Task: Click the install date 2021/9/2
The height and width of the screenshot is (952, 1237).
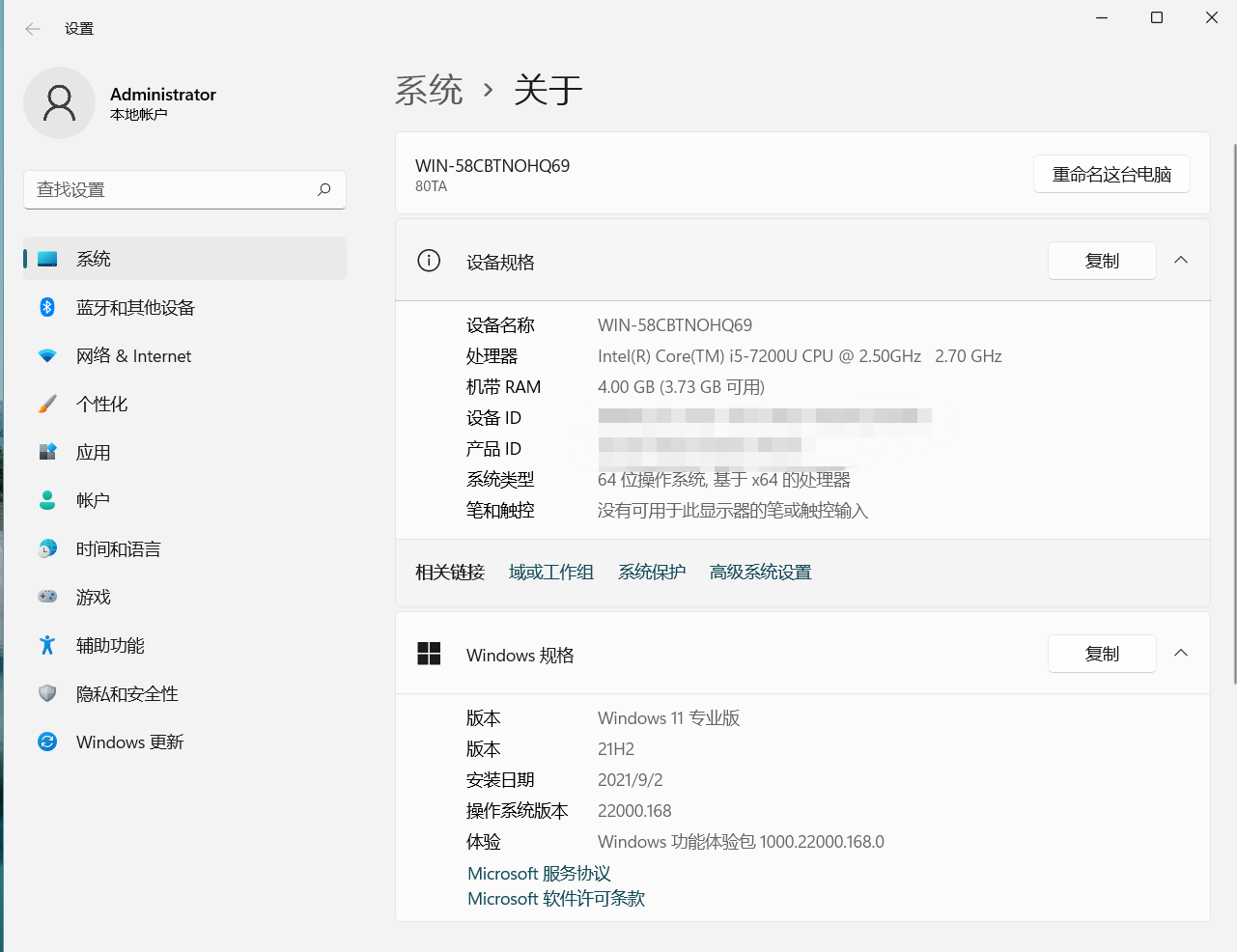Action: point(631,780)
